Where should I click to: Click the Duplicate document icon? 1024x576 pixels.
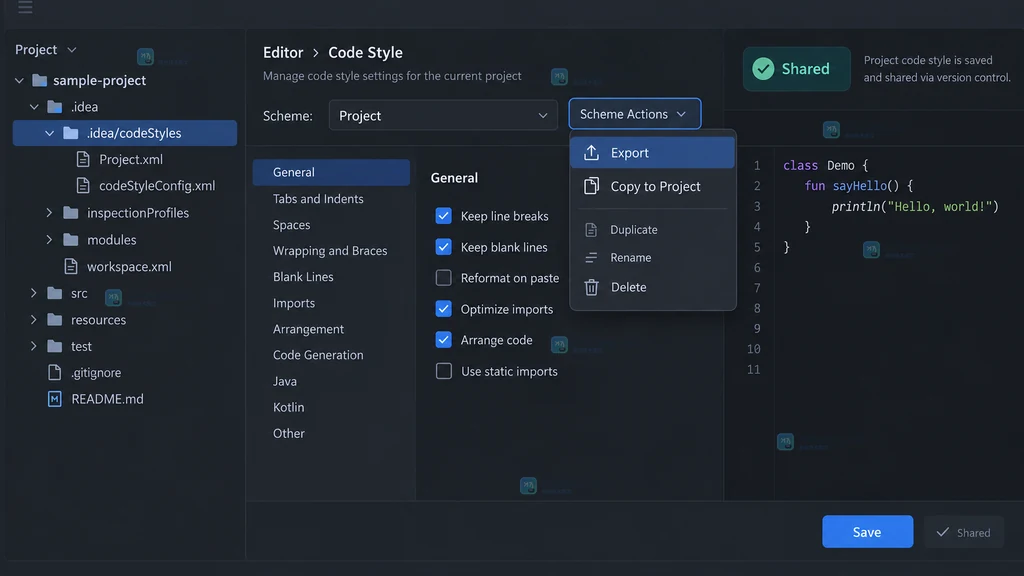[591, 230]
